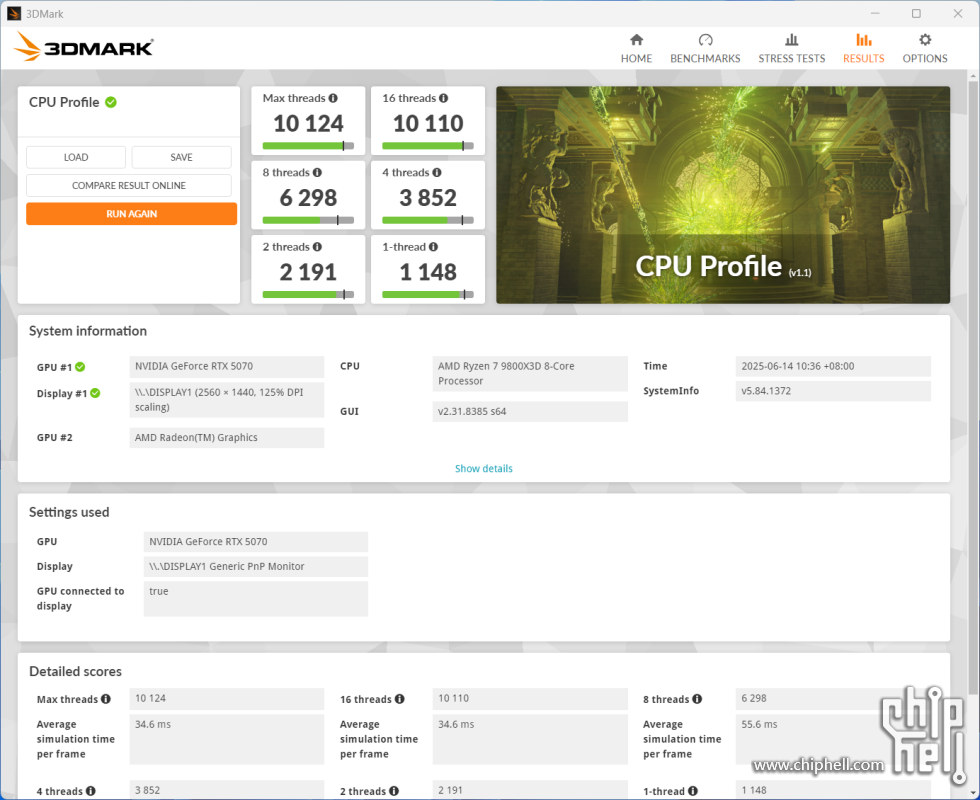Open the OPTIONS section

click(x=925, y=48)
